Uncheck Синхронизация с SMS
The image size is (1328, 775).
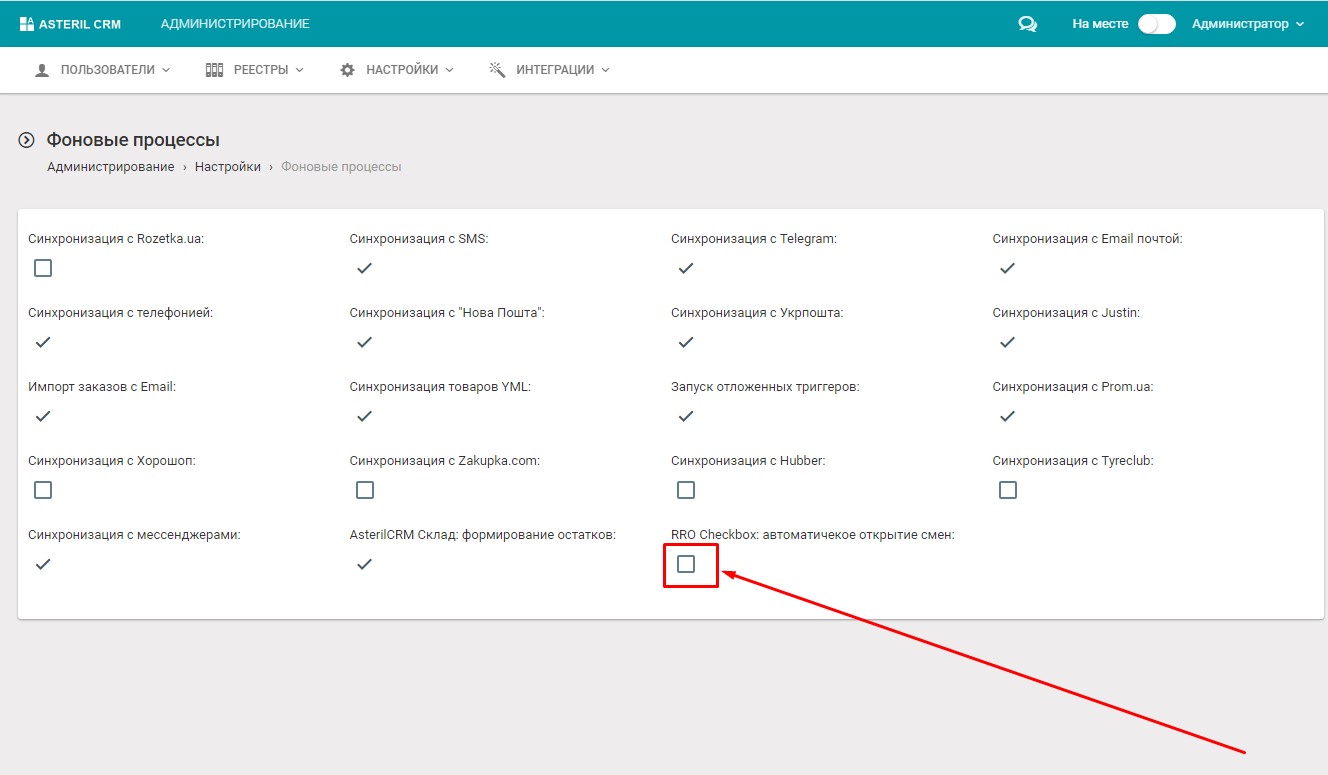coord(365,268)
